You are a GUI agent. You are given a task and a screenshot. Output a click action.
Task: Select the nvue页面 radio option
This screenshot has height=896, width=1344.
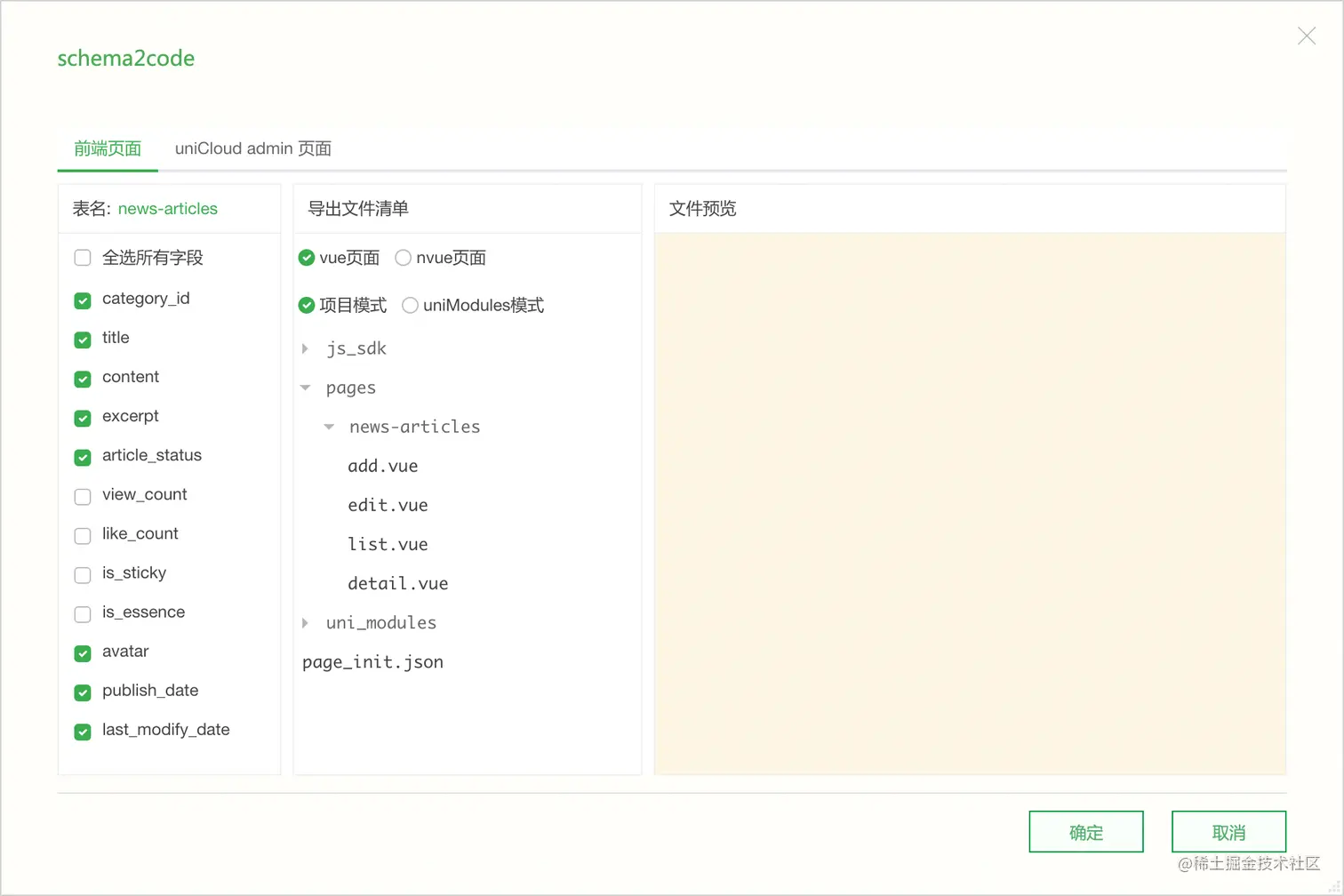pyautogui.click(x=403, y=258)
